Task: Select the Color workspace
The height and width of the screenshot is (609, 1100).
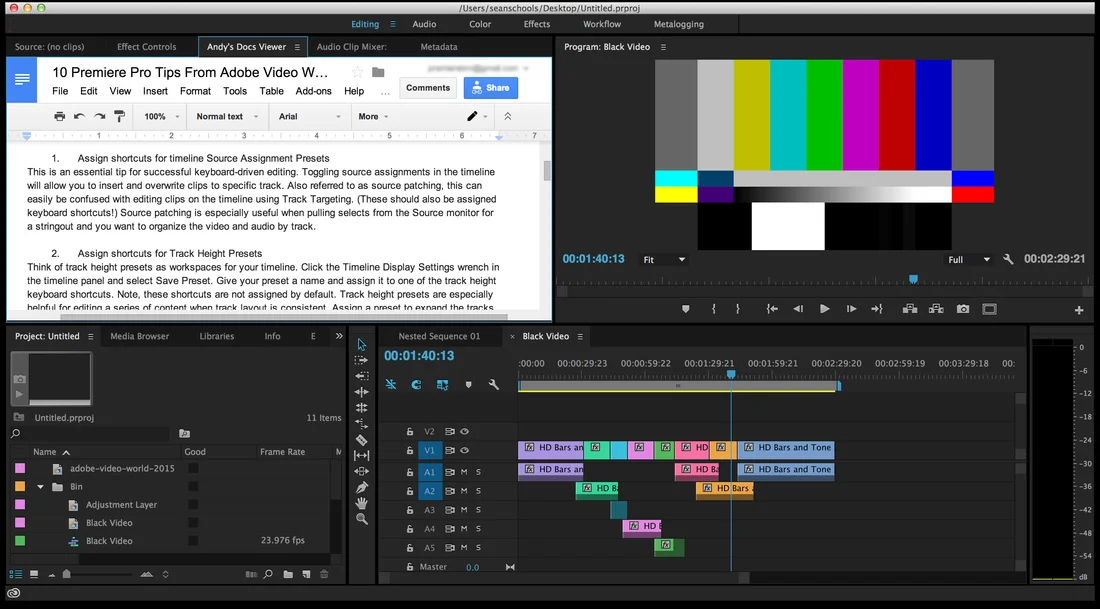Action: pos(480,24)
